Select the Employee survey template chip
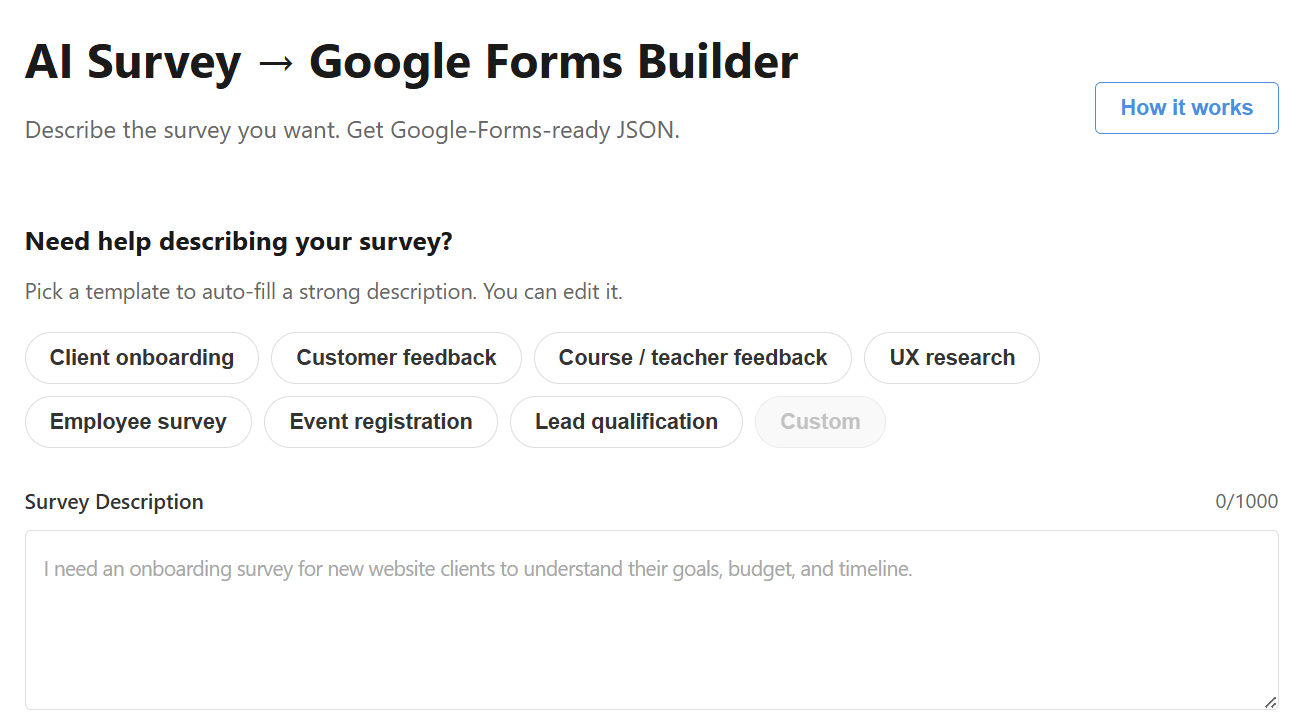The image size is (1303, 727). 138,421
